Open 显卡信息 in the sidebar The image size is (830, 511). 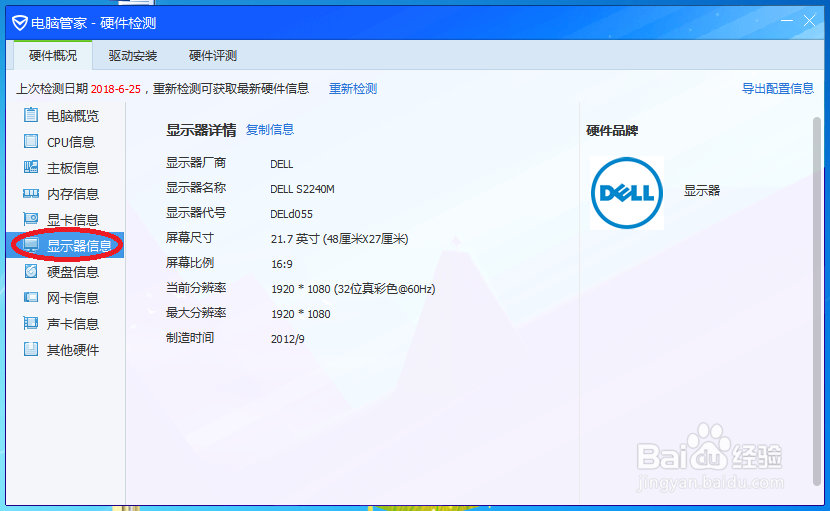click(x=65, y=220)
